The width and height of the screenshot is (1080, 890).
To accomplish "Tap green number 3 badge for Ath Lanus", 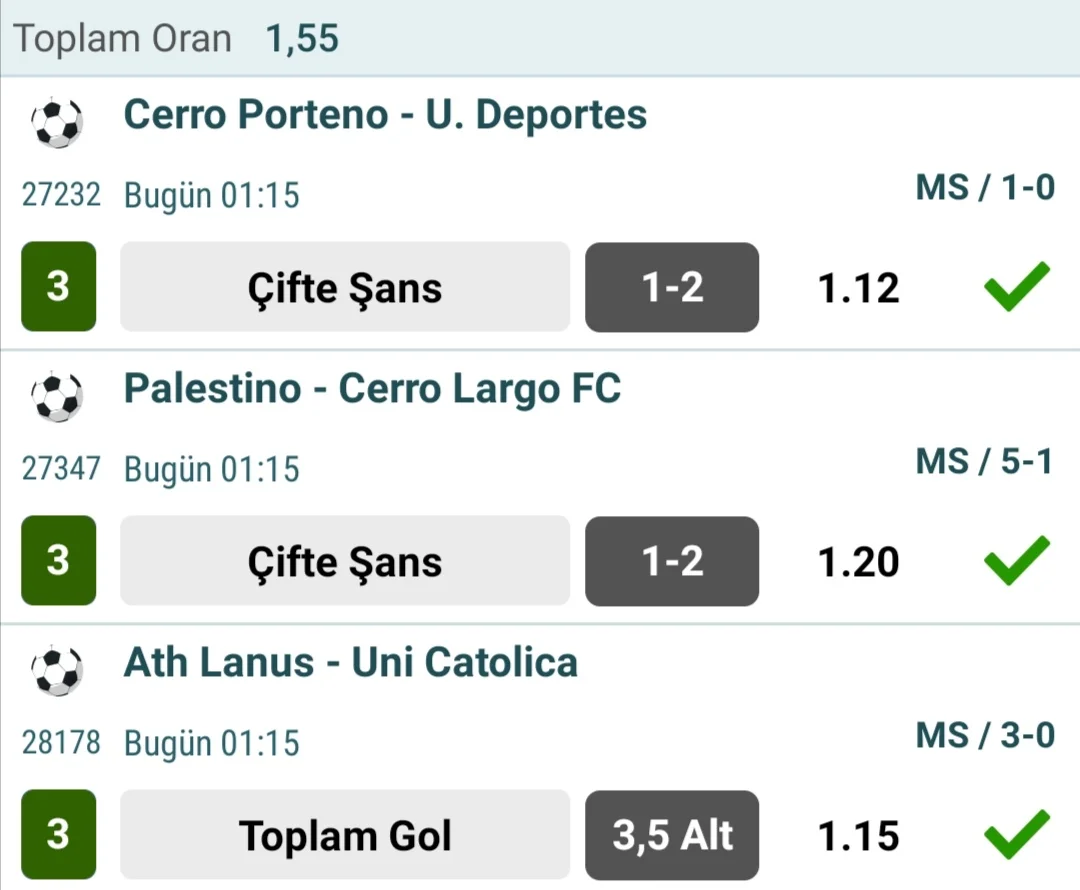I will (x=58, y=835).
